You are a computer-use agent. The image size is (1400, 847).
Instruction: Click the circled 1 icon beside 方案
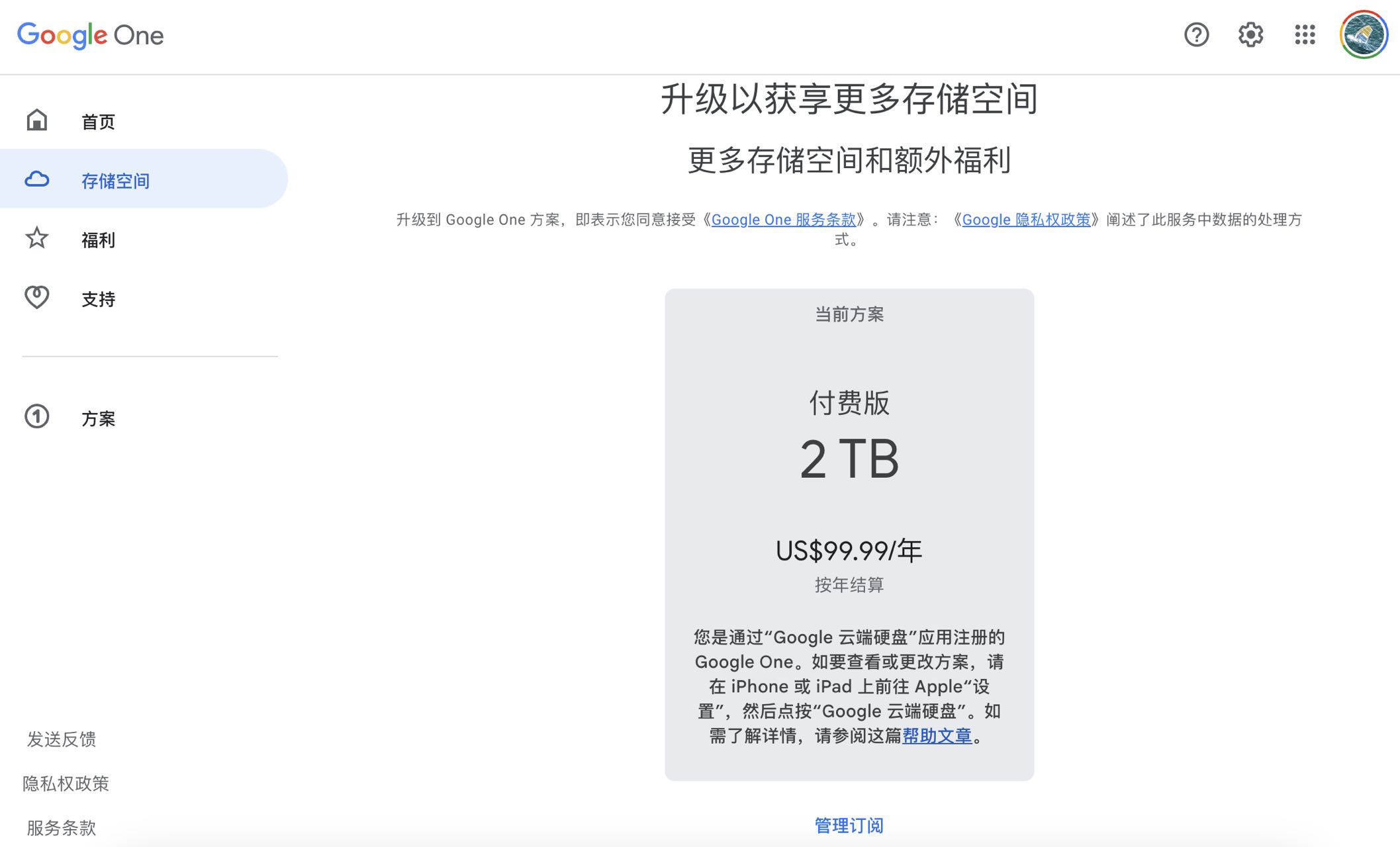pyautogui.click(x=37, y=416)
